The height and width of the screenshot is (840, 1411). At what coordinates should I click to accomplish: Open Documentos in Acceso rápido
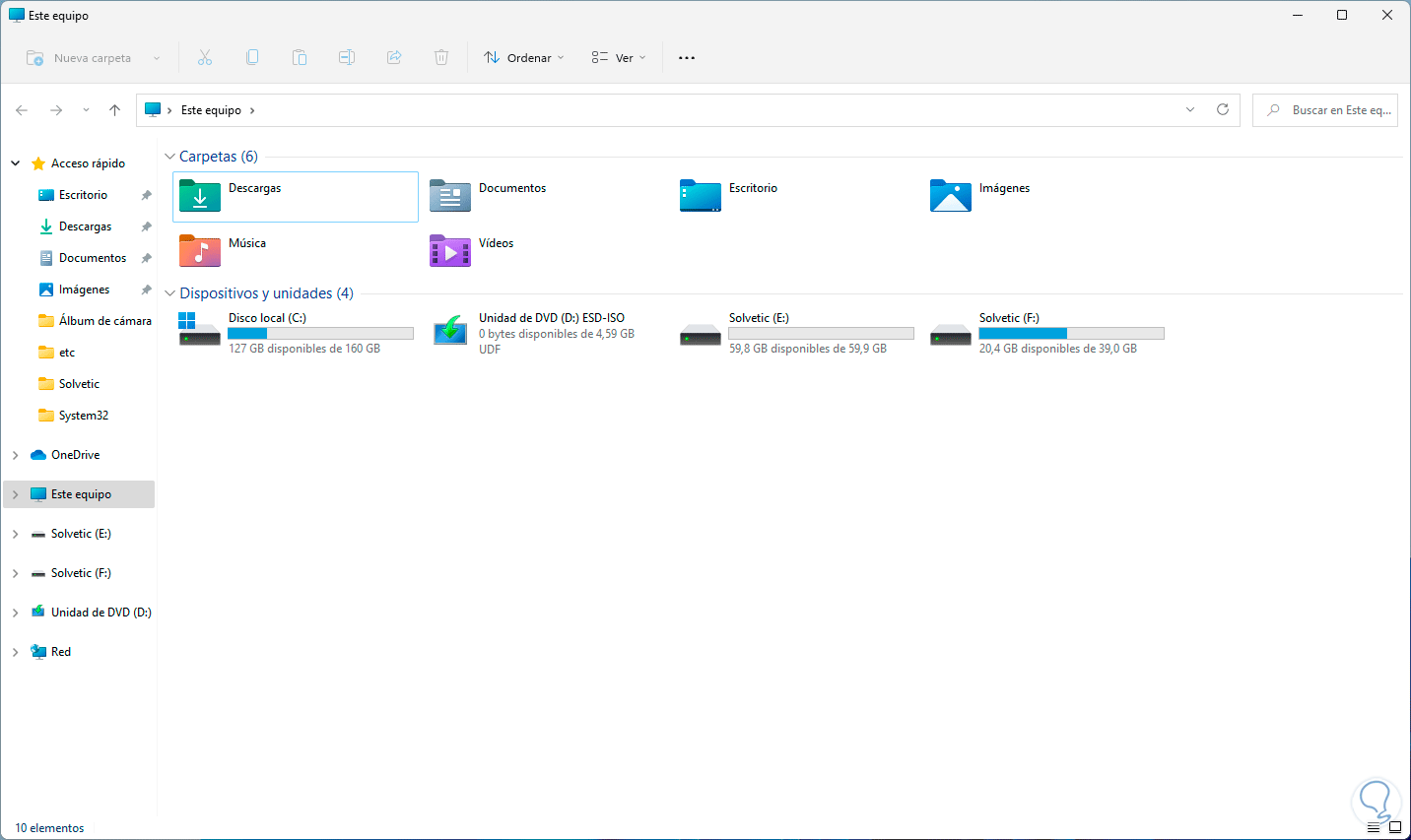click(93, 258)
